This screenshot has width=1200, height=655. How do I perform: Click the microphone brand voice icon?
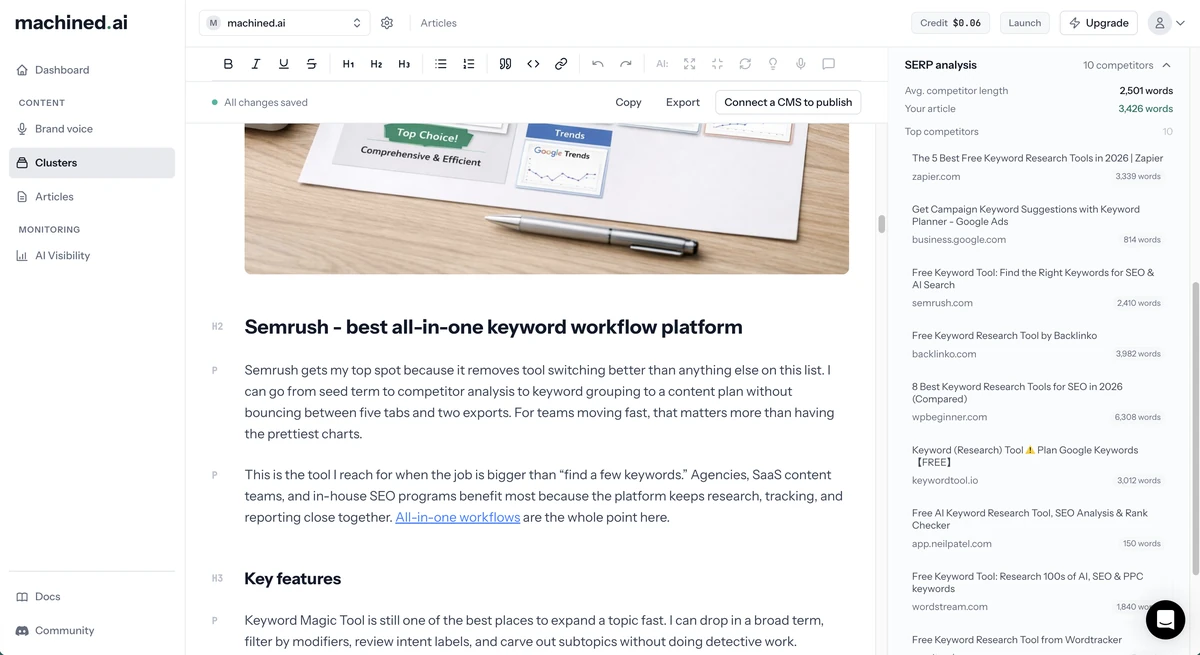[x=801, y=64]
